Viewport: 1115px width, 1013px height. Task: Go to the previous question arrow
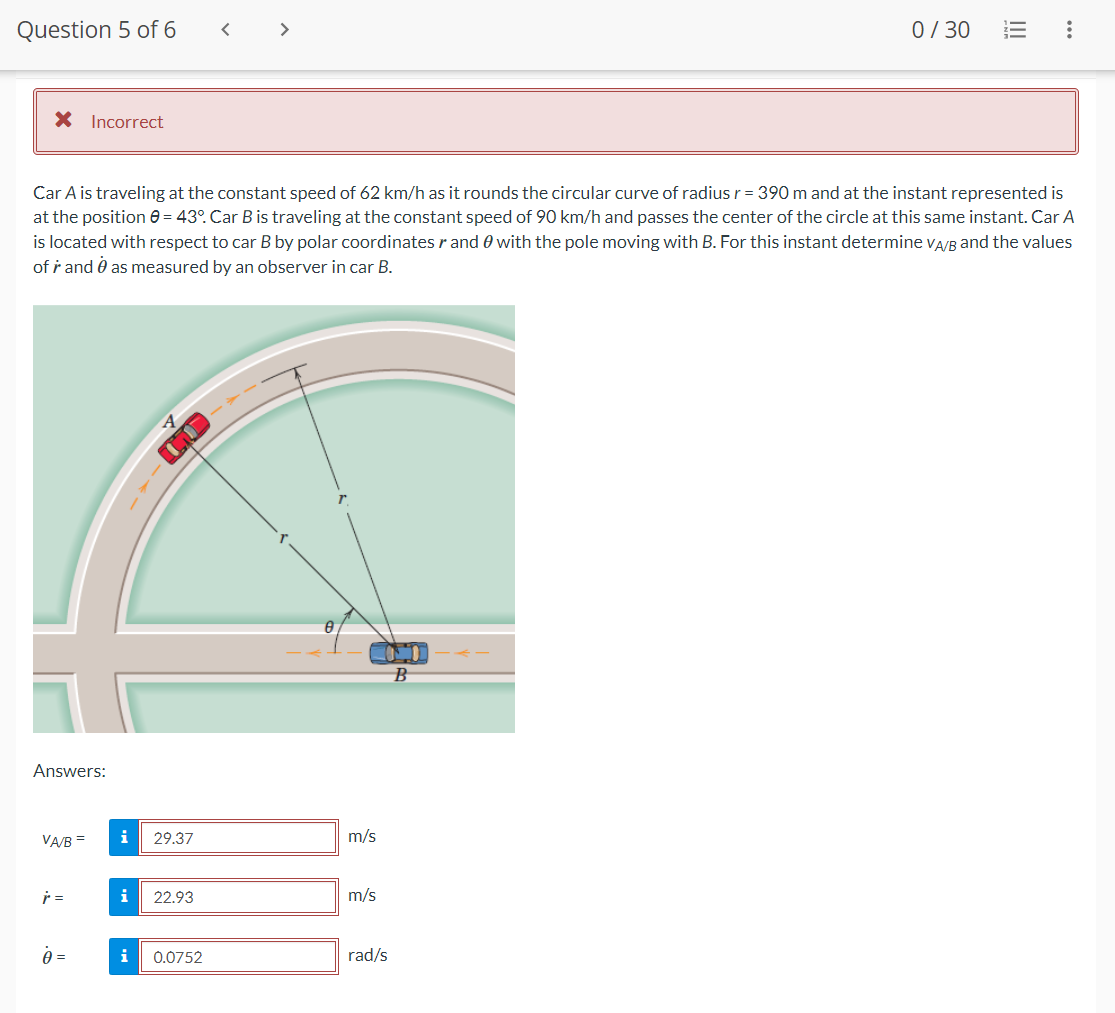coord(225,29)
